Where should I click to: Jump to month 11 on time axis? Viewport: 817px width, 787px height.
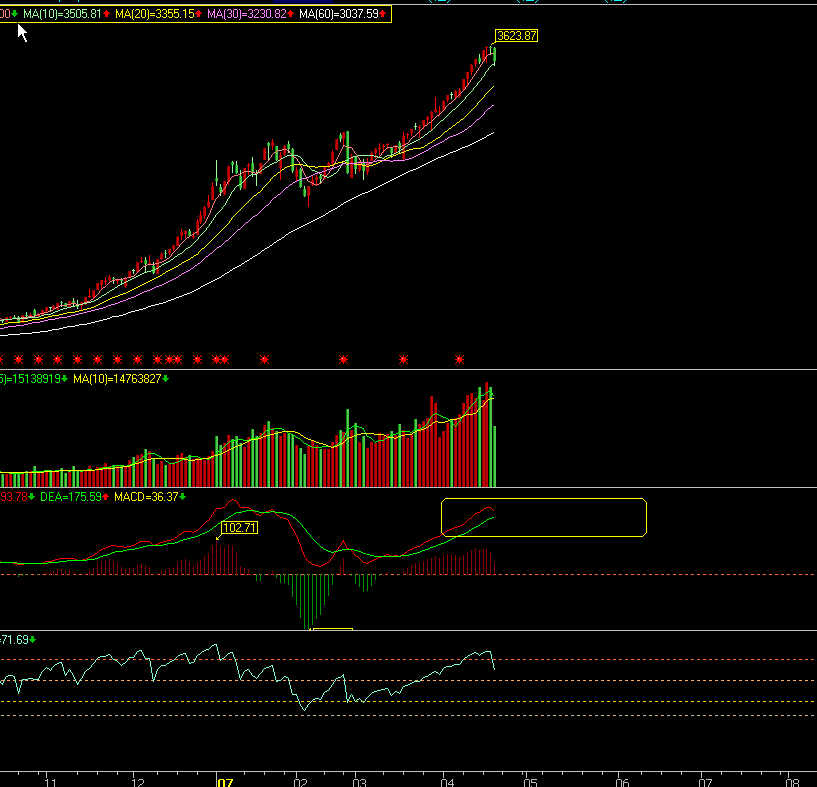pyautogui.click(x=51, y=782)
